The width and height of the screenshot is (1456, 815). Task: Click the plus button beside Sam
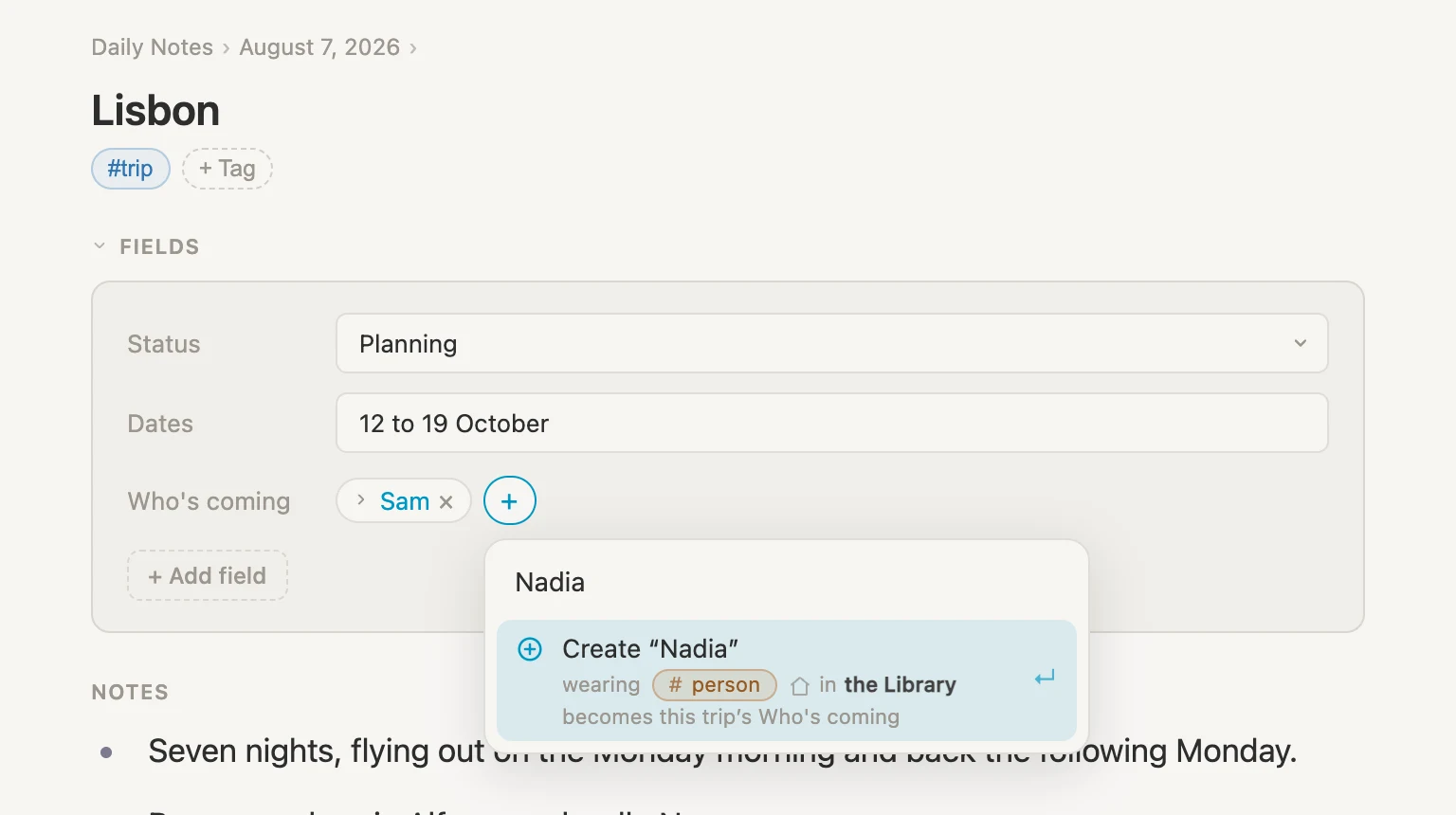tap(510, 500)
